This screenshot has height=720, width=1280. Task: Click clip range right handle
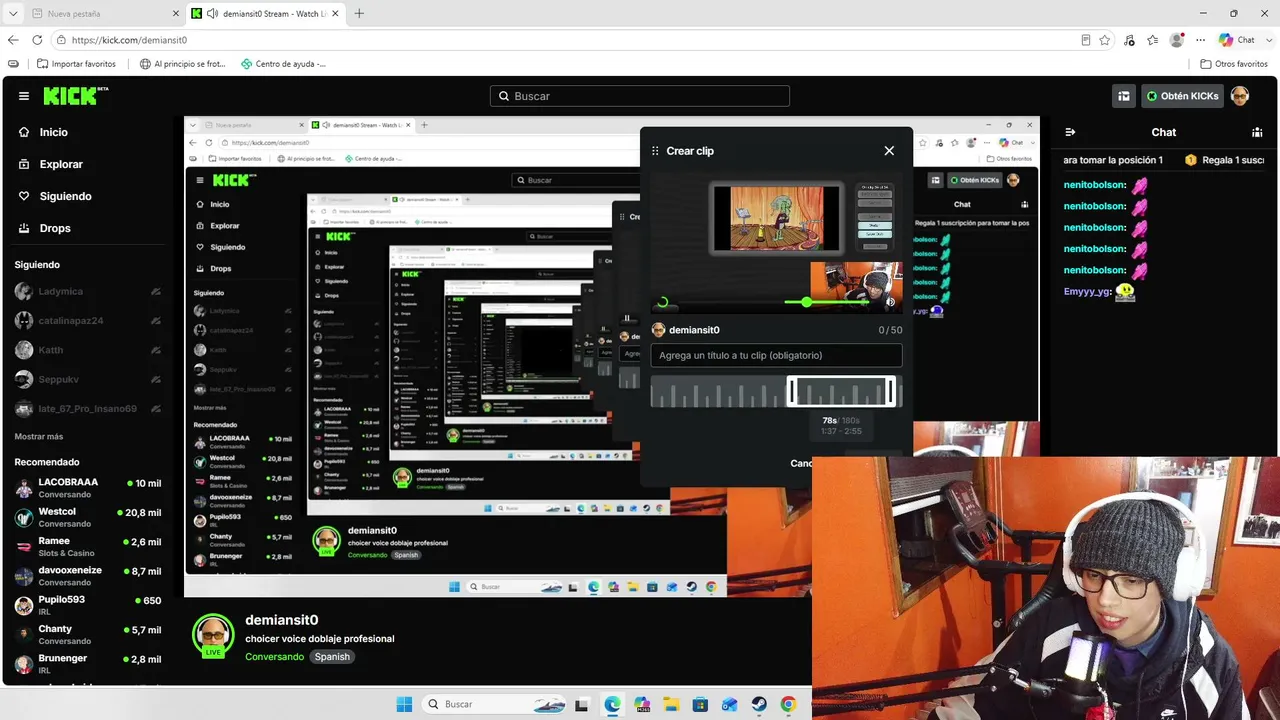tap(891, 391)
